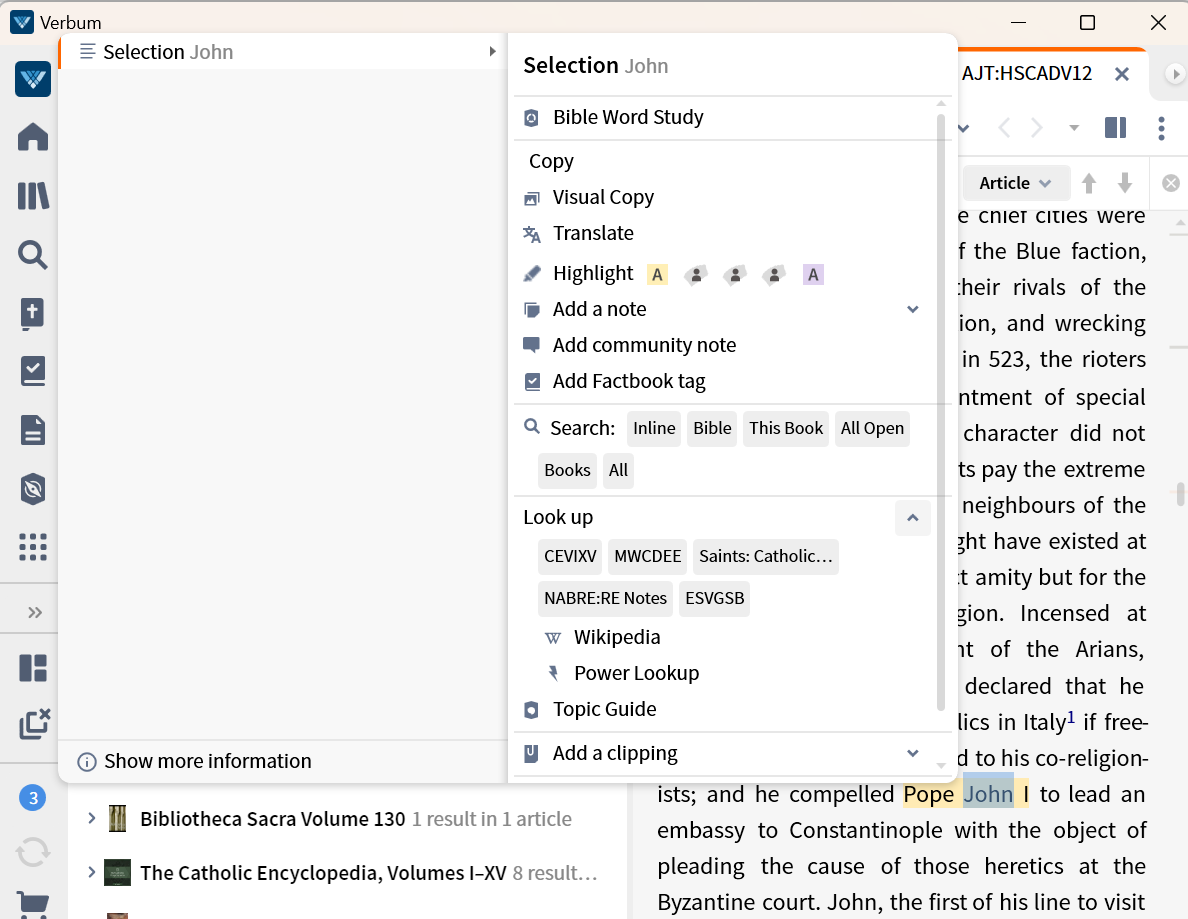Look up in CEVIXV
The height and width of the screenshot is (919, 1188).
point(570,557)
